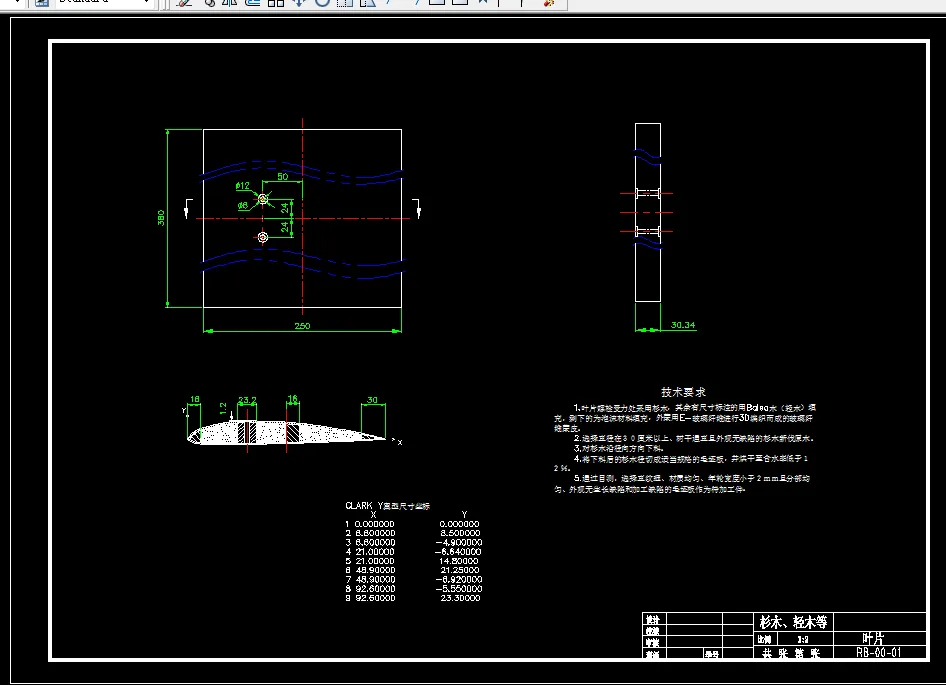
Task: Select the 杉木、轻木等 material cell
Action: point(793,622)
